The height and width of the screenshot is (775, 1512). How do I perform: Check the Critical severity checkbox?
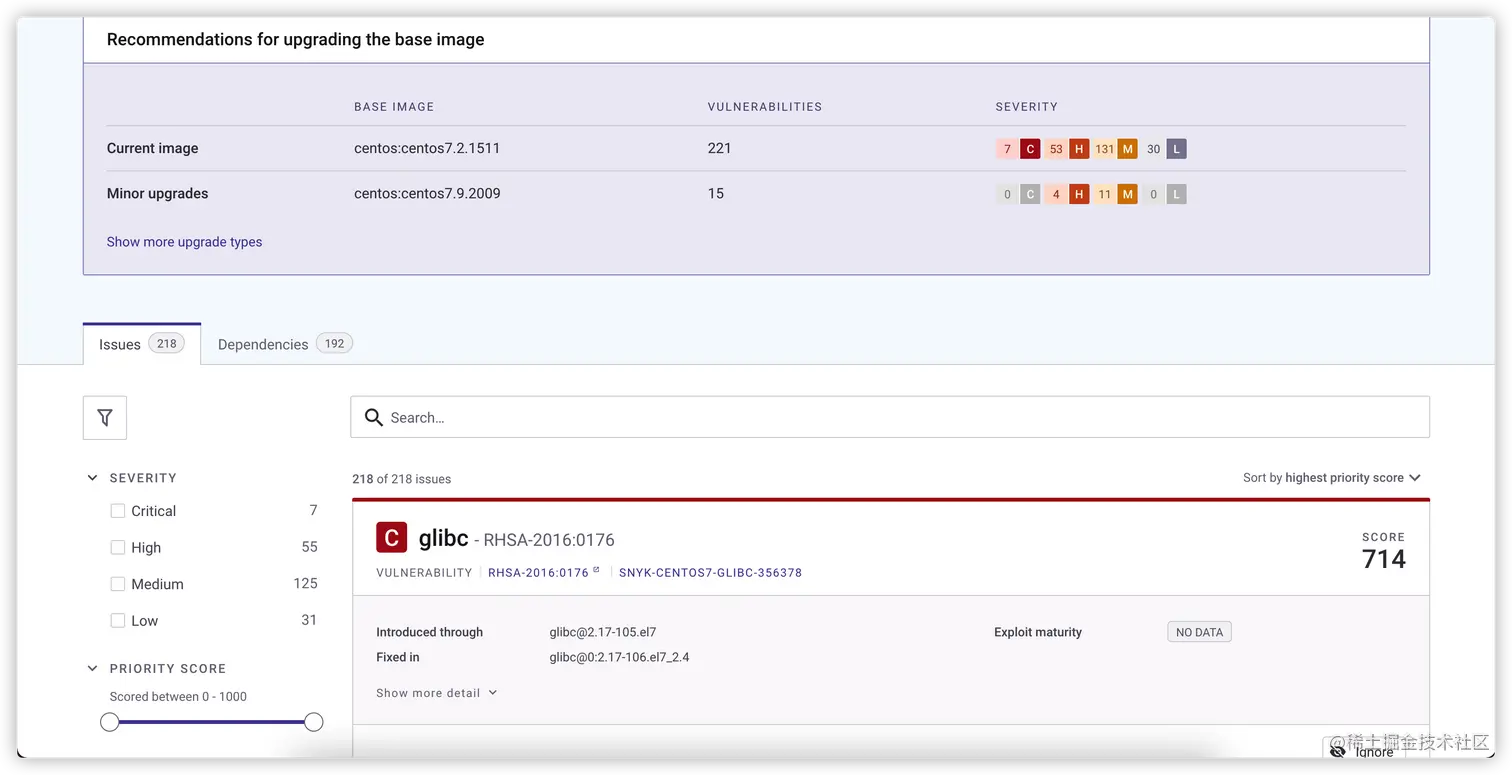[x=118, y=511]
